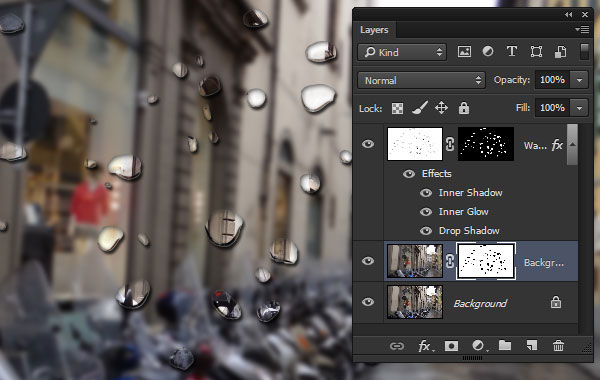Turn layer filtering switch on or off
Image resolution: width=600 pixels, height=380 pixels.
pos(584,51)
